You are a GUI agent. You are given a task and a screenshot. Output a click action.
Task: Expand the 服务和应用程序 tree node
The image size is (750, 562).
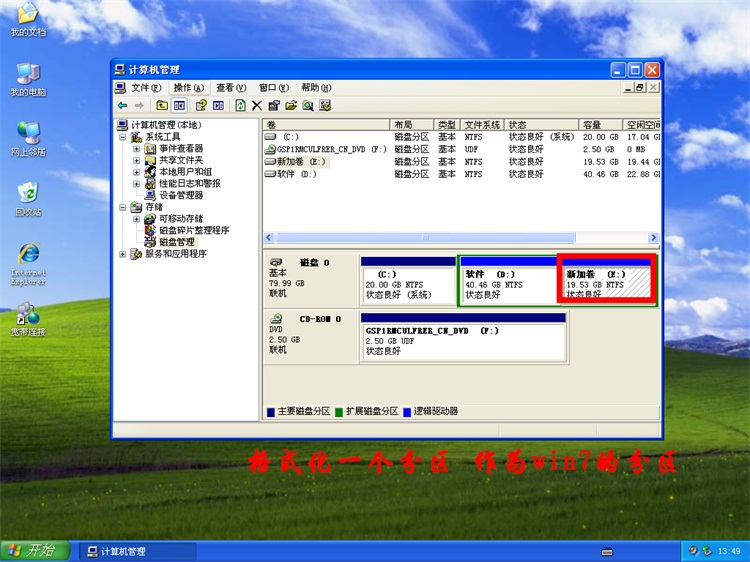pyautogui.click(x=123, y=254)
